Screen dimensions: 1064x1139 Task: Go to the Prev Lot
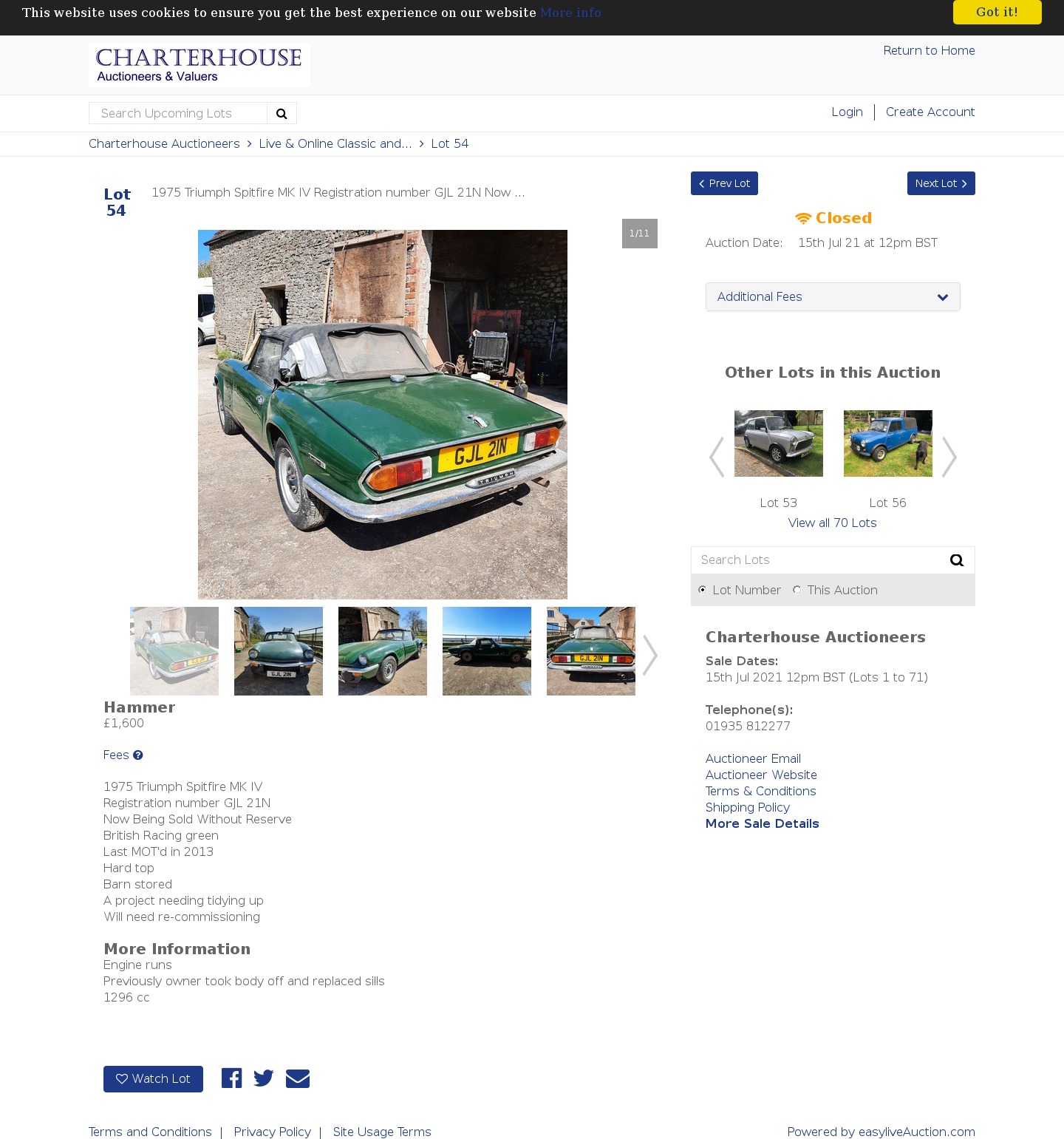pos(724,183)
